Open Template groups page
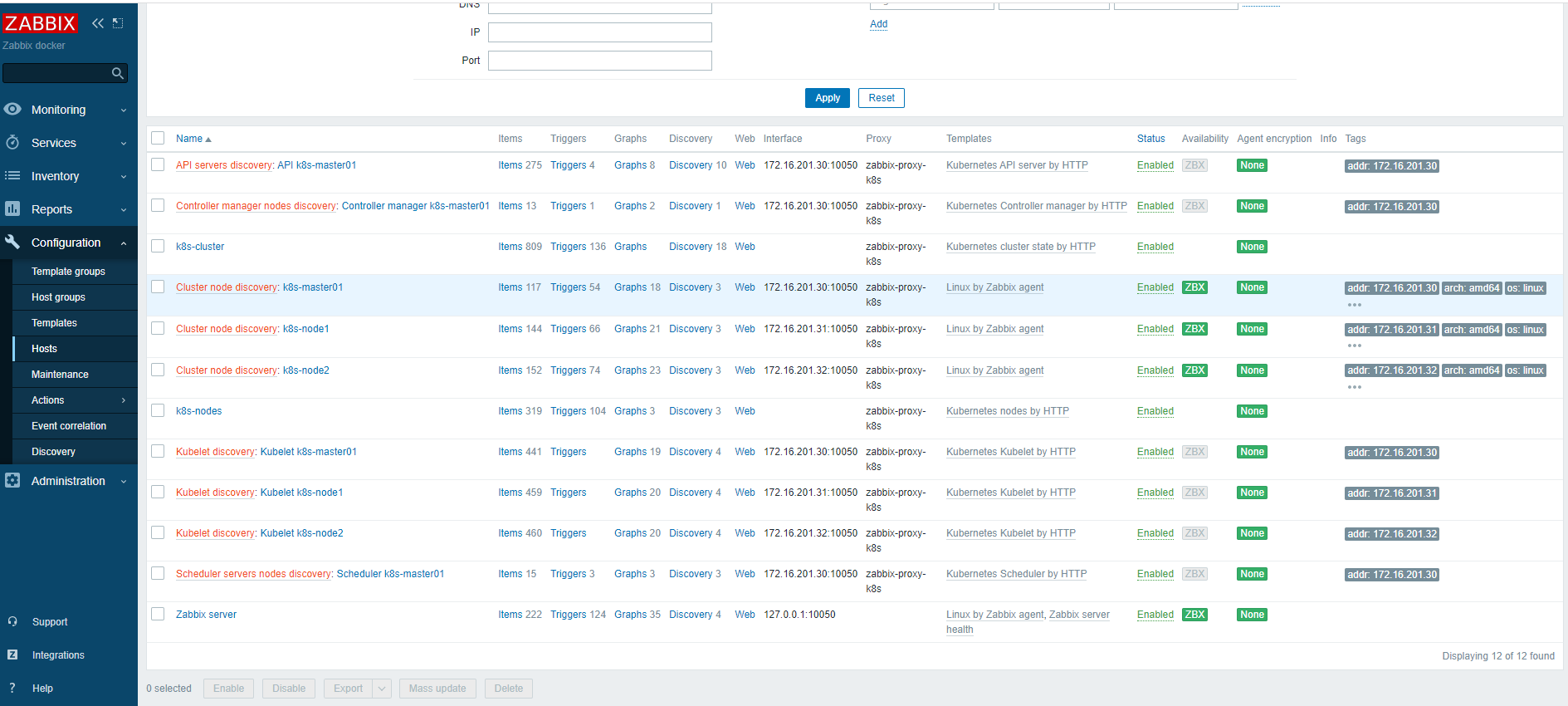The image size is (1568, 706). coord(68,272)
